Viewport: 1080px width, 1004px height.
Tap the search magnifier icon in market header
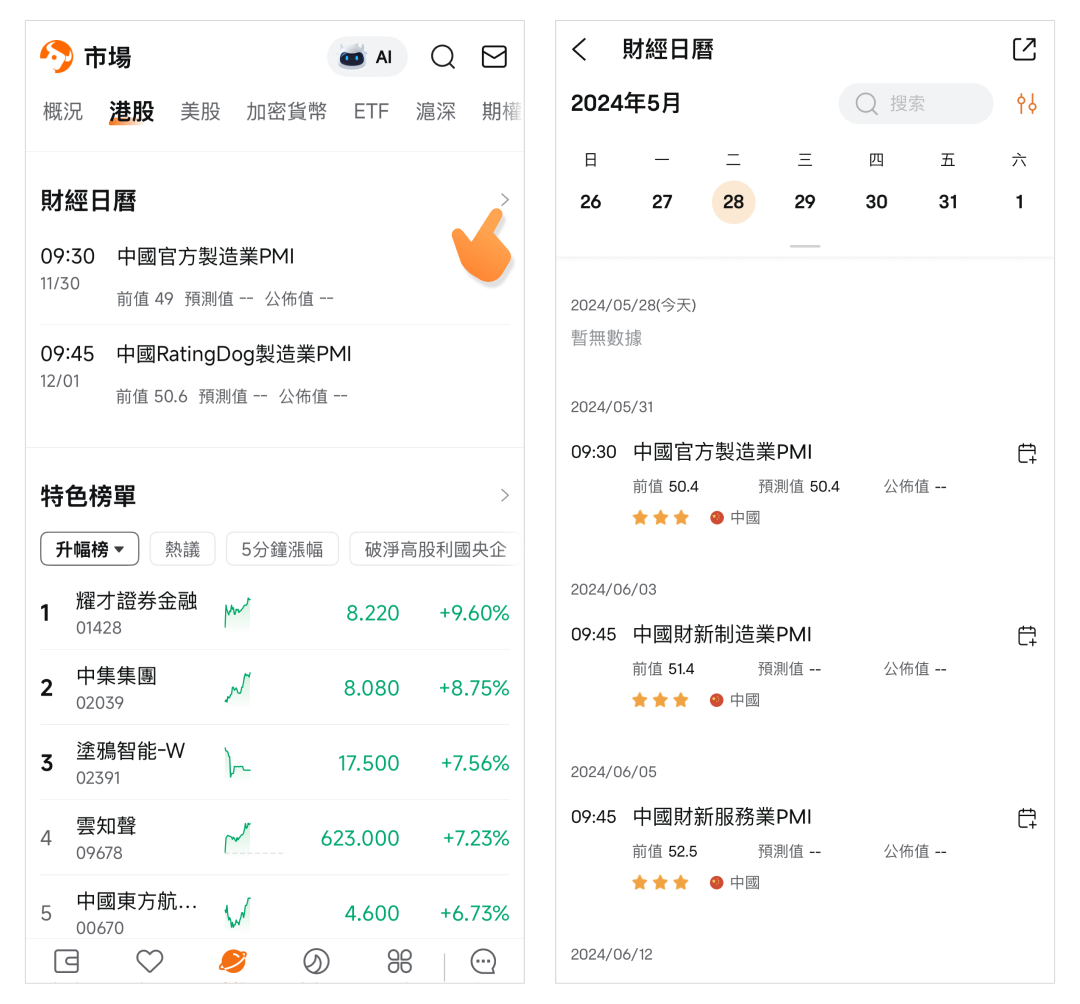[x=442, y=57]
